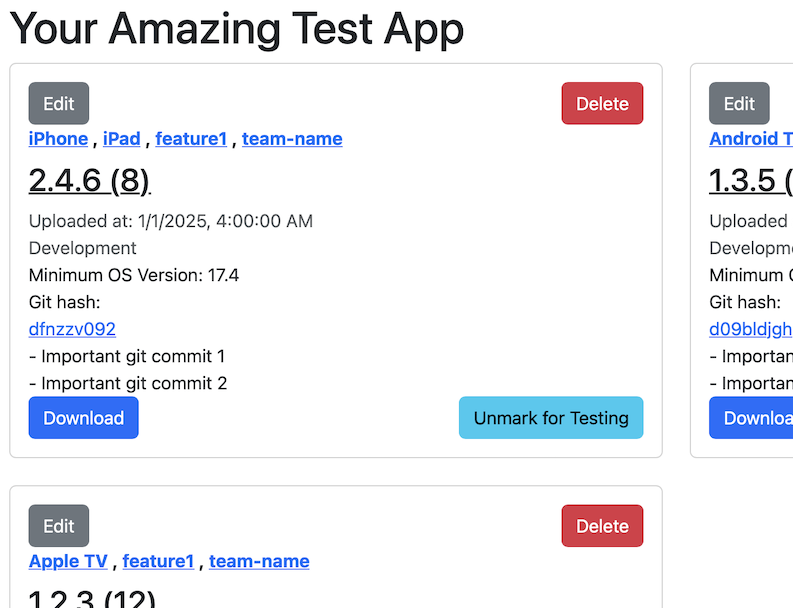Open the iPhone tag link
793x608 pixels.
coord(58,139)
